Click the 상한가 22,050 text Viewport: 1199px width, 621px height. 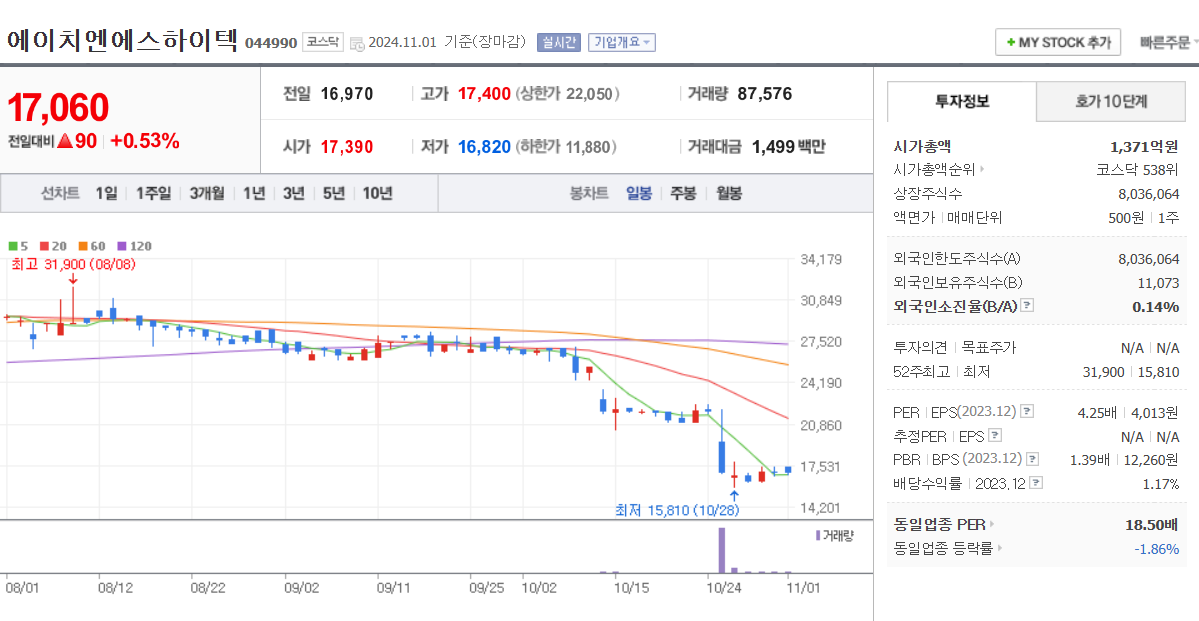567,94
